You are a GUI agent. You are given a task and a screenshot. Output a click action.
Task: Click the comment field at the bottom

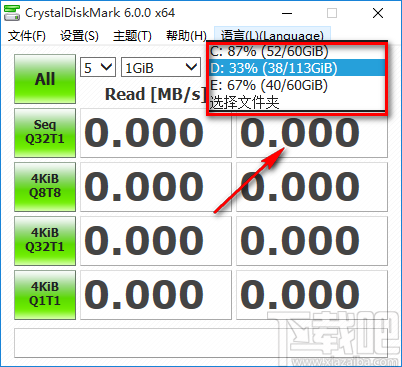(201, 343)
